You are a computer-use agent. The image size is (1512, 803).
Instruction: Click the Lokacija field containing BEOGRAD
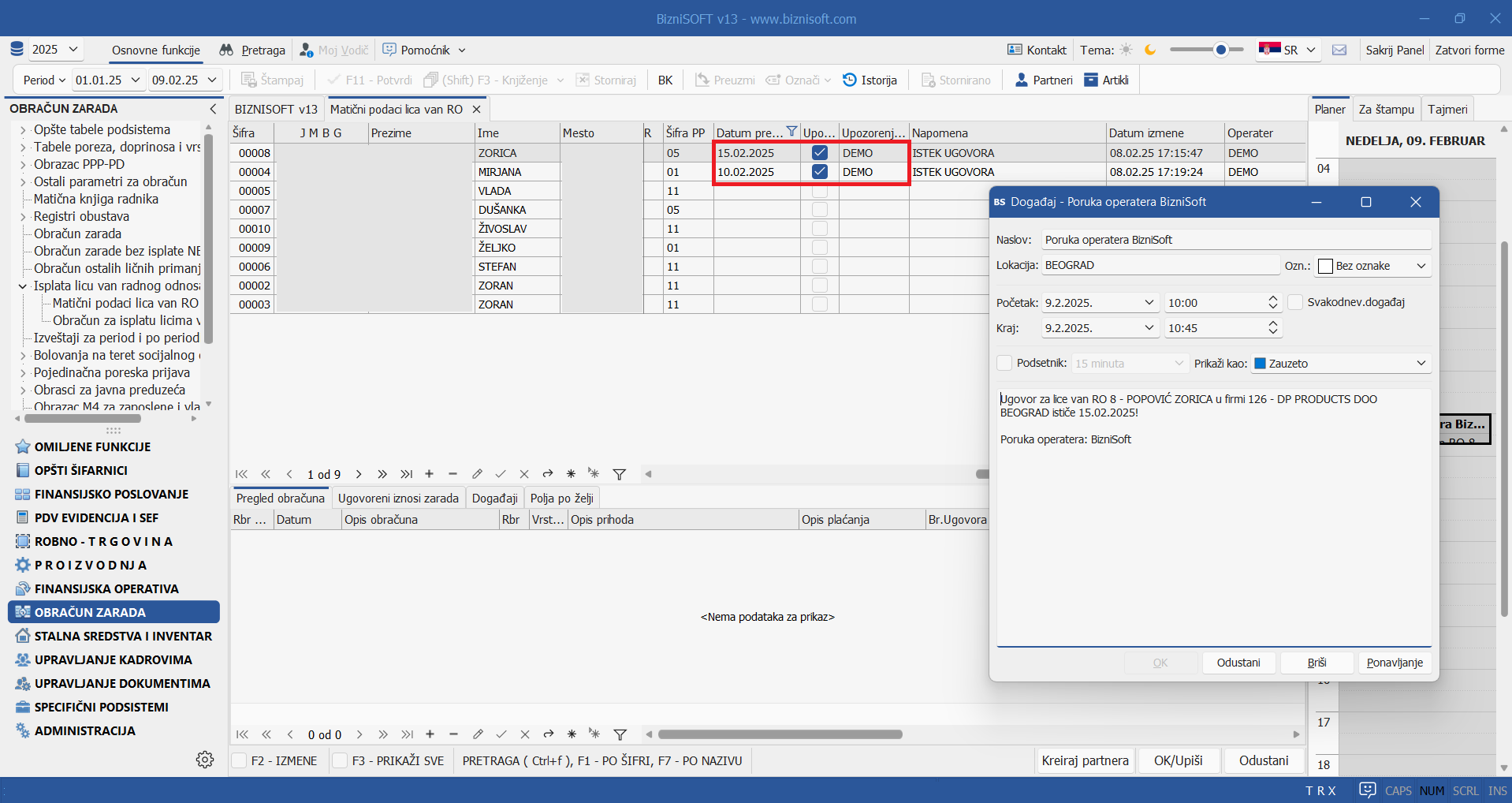click(x=1159, y=265)
